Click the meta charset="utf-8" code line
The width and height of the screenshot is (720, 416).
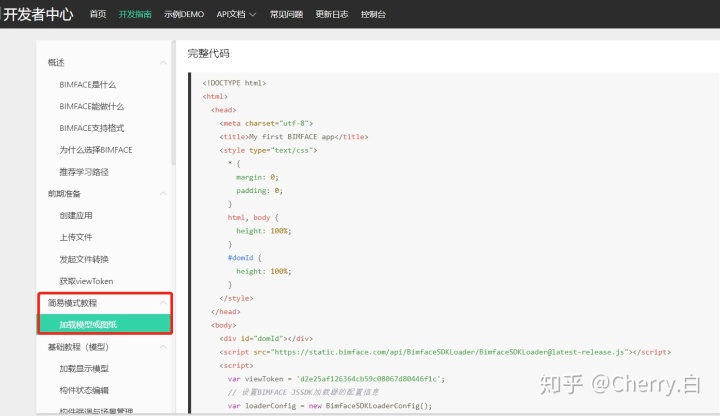pos(266,124)
